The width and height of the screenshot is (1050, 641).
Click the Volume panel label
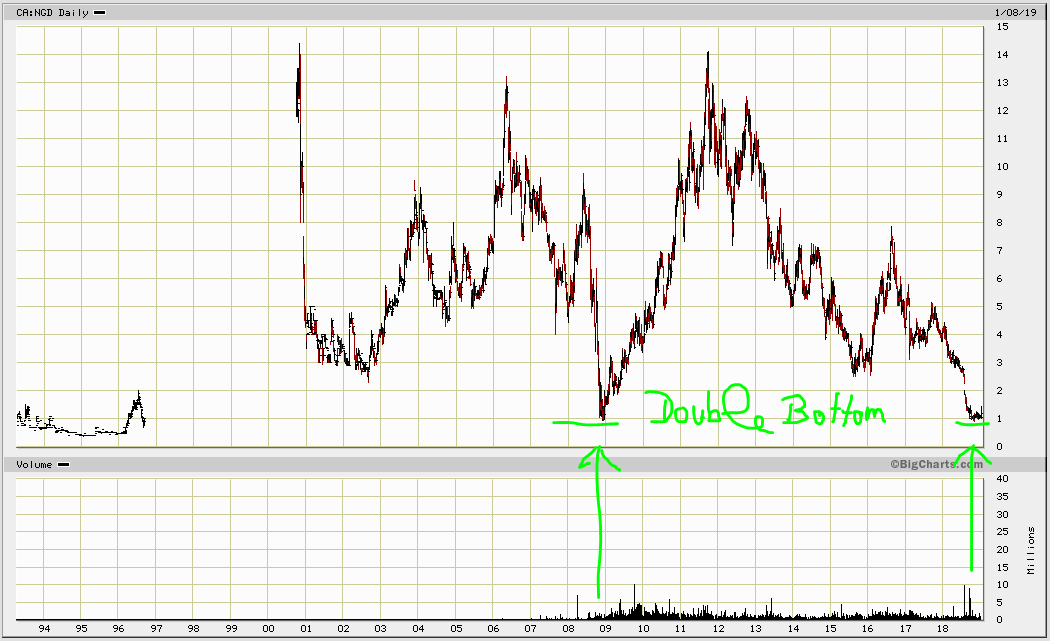tap(31, 465)
